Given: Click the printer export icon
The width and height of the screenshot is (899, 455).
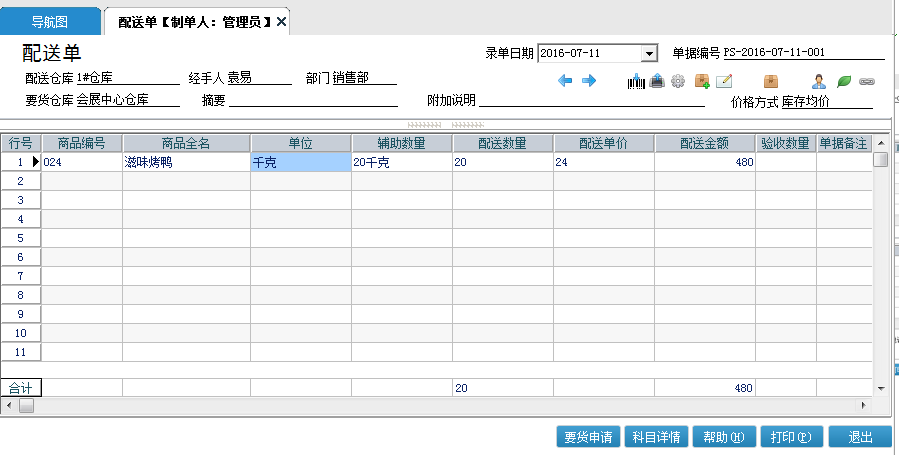Looking at the screenshot, I should pos(657,81).
